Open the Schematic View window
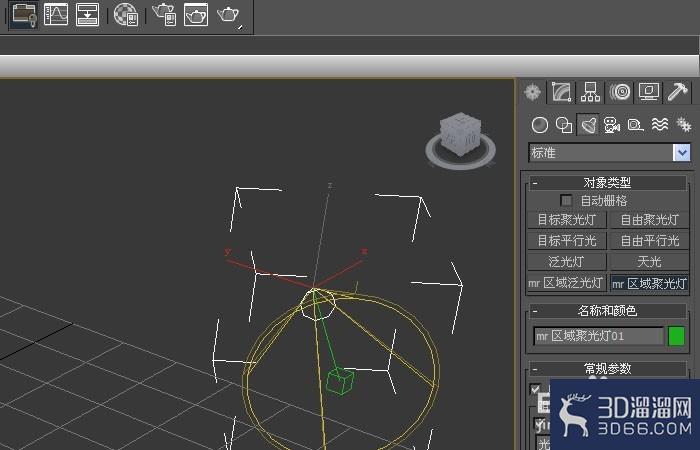Image resolution: width=700 pixels, height=450 pixels. [x=88, y=14]
